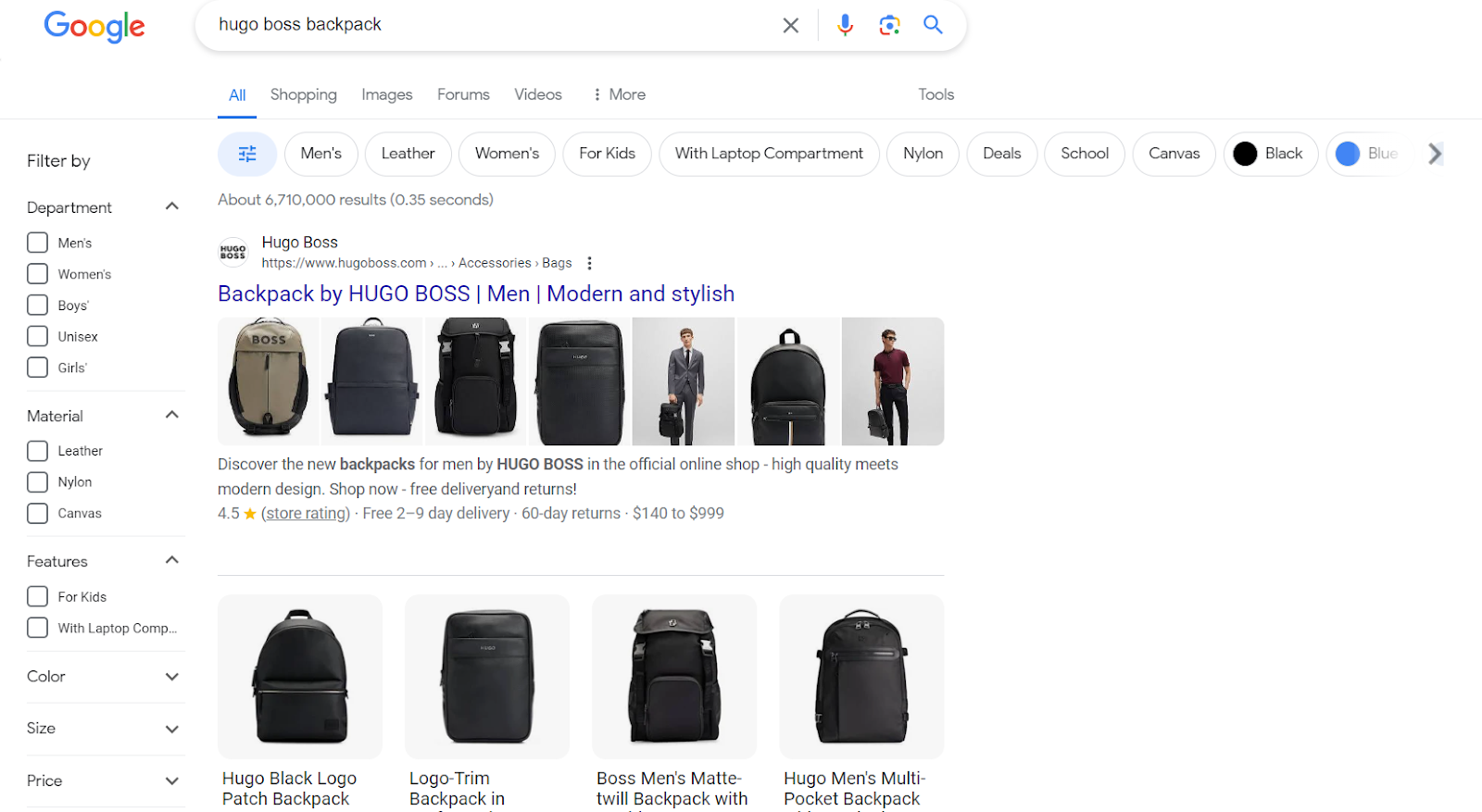This screenshot has height=812, width=1482.
Task: Click the Hugo Boss site favicon
Action: 232,252
